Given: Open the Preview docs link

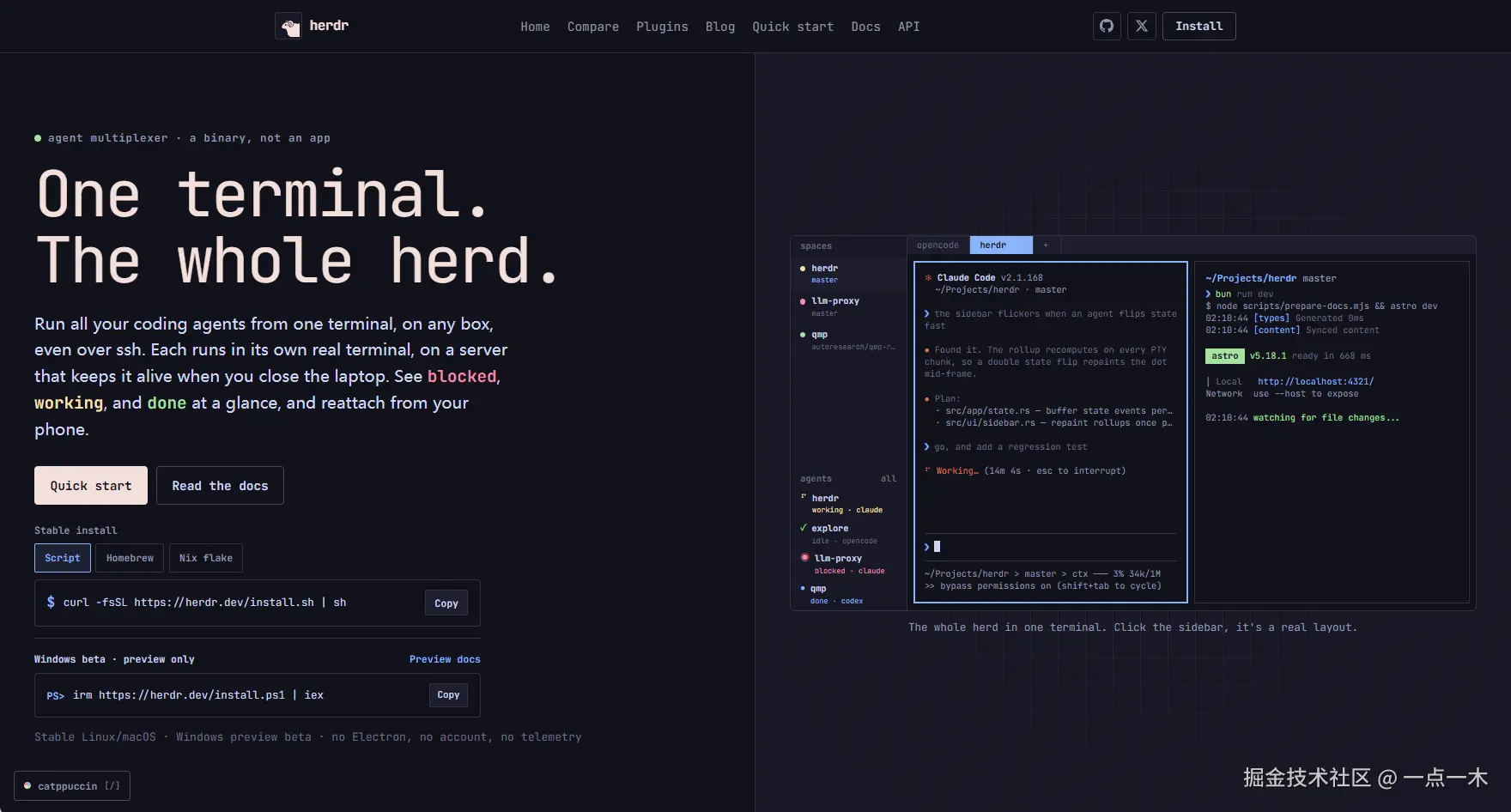Looking at the screenshot, I should (445, 659).
